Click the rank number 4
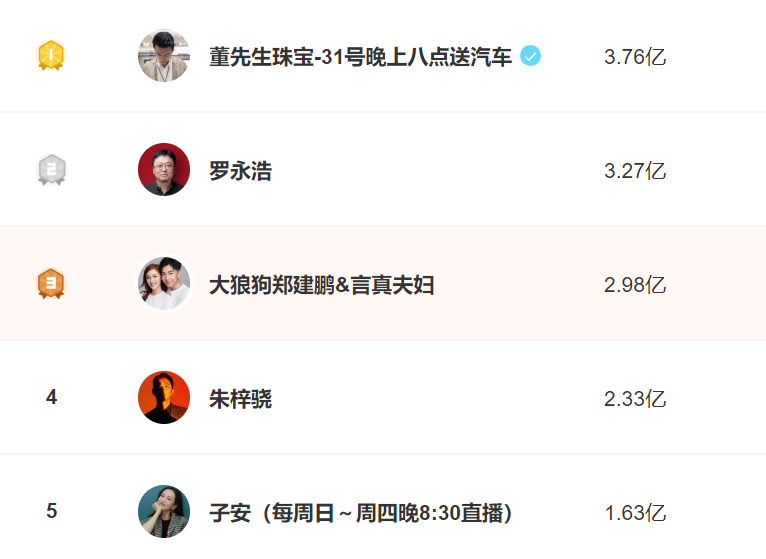Screen dimensions: 766x559 click(x=51, y=398)
